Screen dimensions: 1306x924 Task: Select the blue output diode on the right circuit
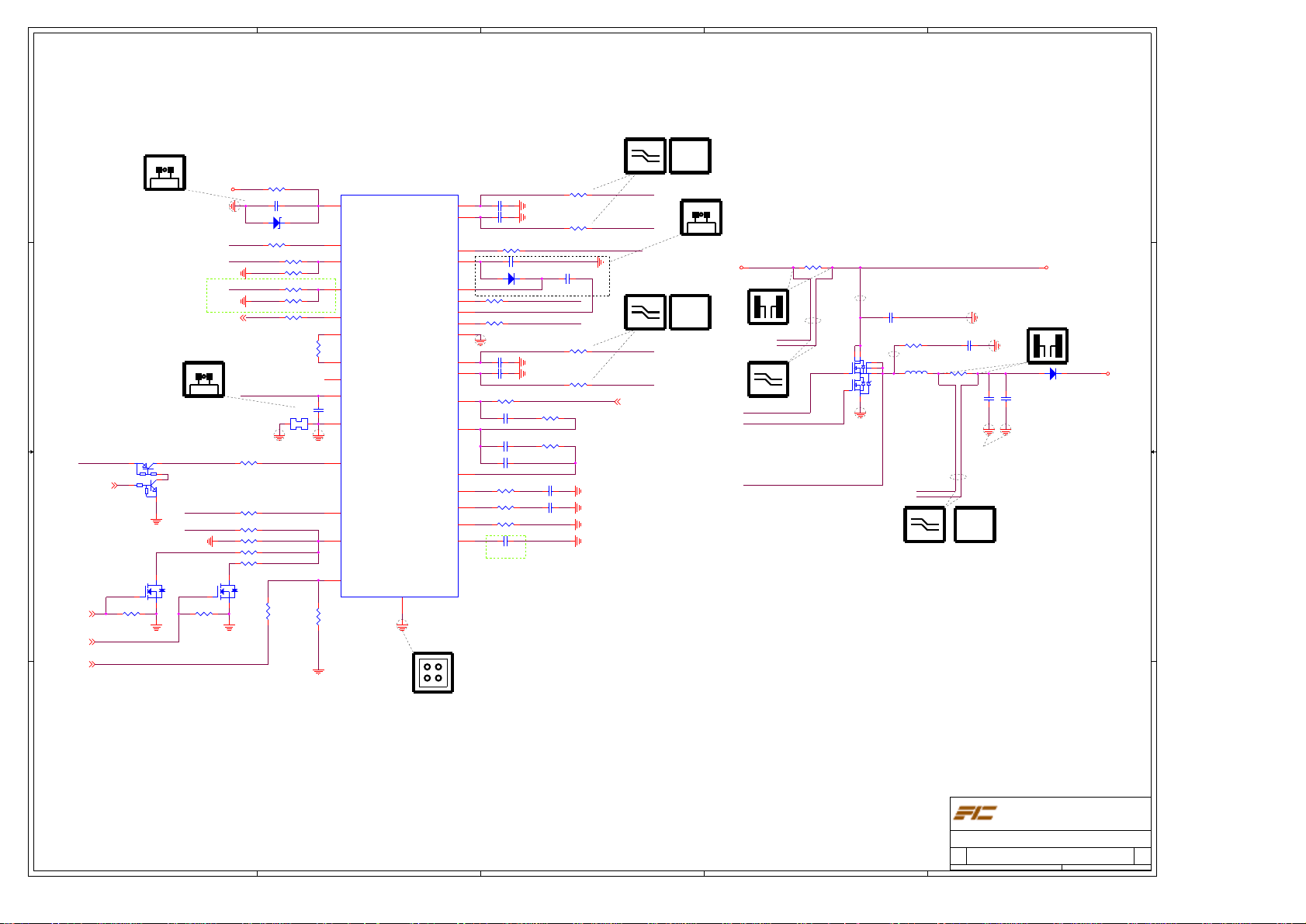coord(1053,374)
